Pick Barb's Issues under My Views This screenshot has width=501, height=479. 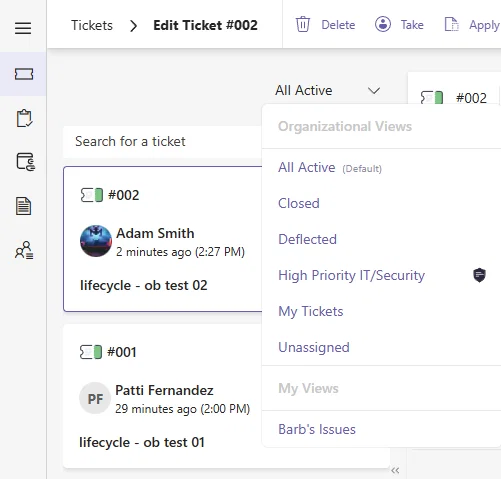317,429
